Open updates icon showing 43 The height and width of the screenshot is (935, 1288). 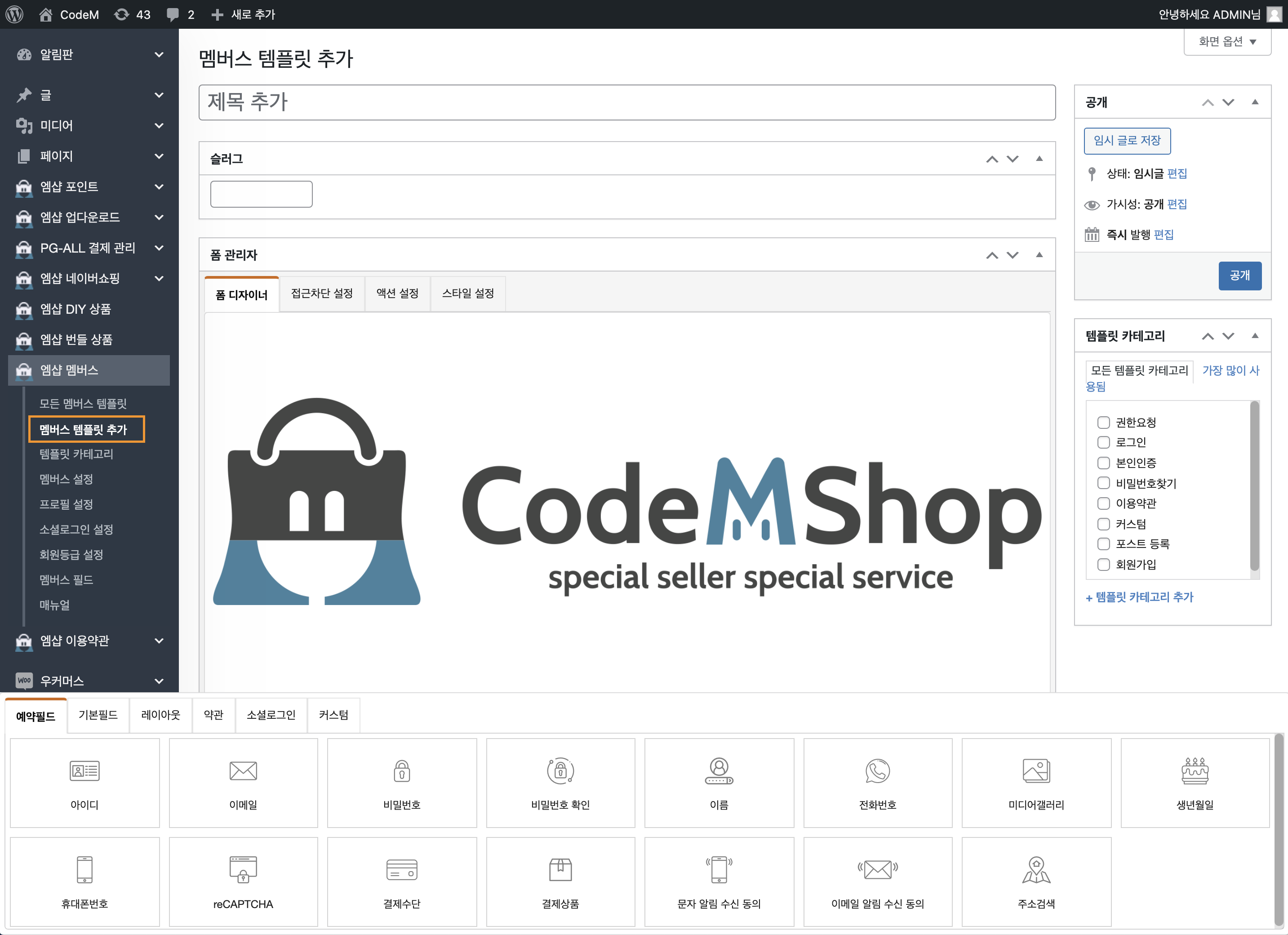pyautogui.click(x=121, y=14)
